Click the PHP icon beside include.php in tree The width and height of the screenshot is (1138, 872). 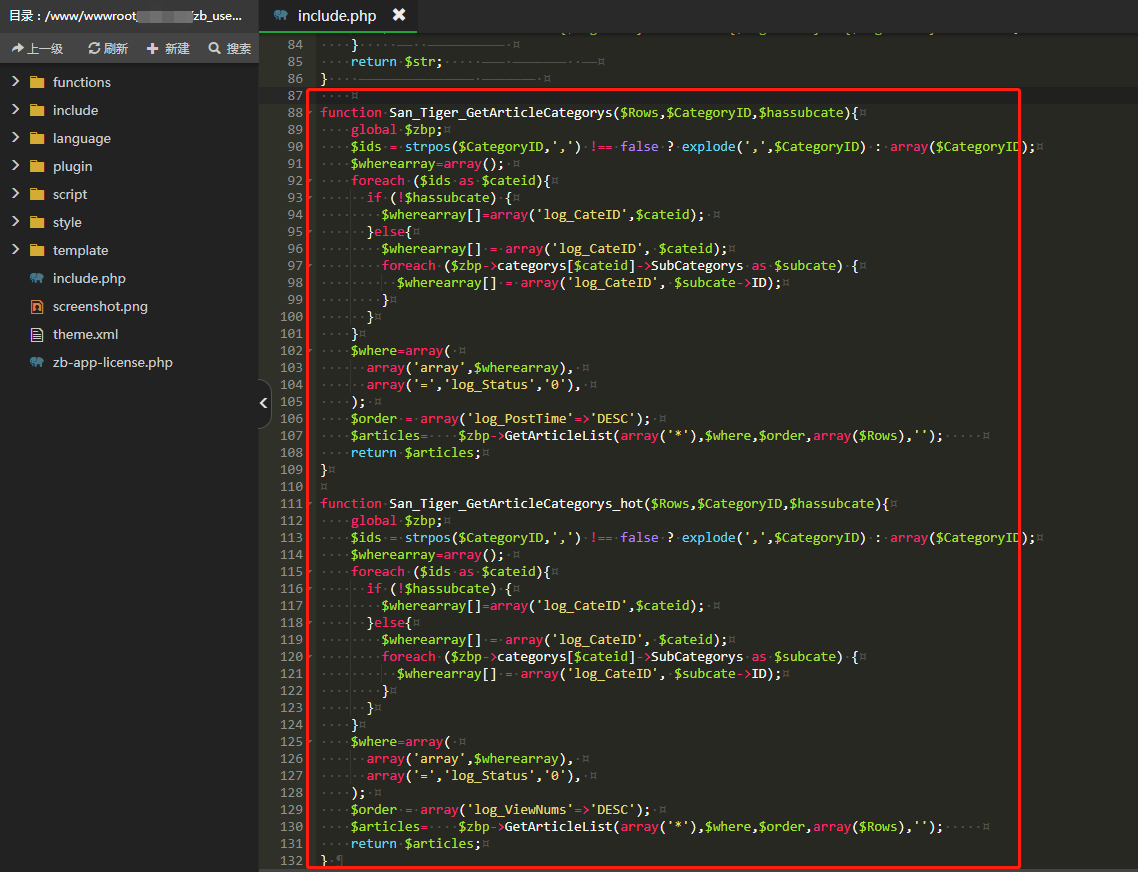[37, 278]
